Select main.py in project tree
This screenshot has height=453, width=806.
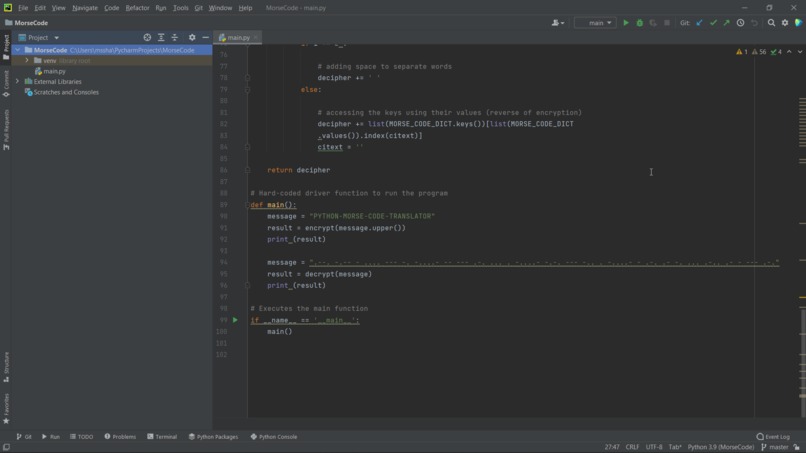pos(54,71)
